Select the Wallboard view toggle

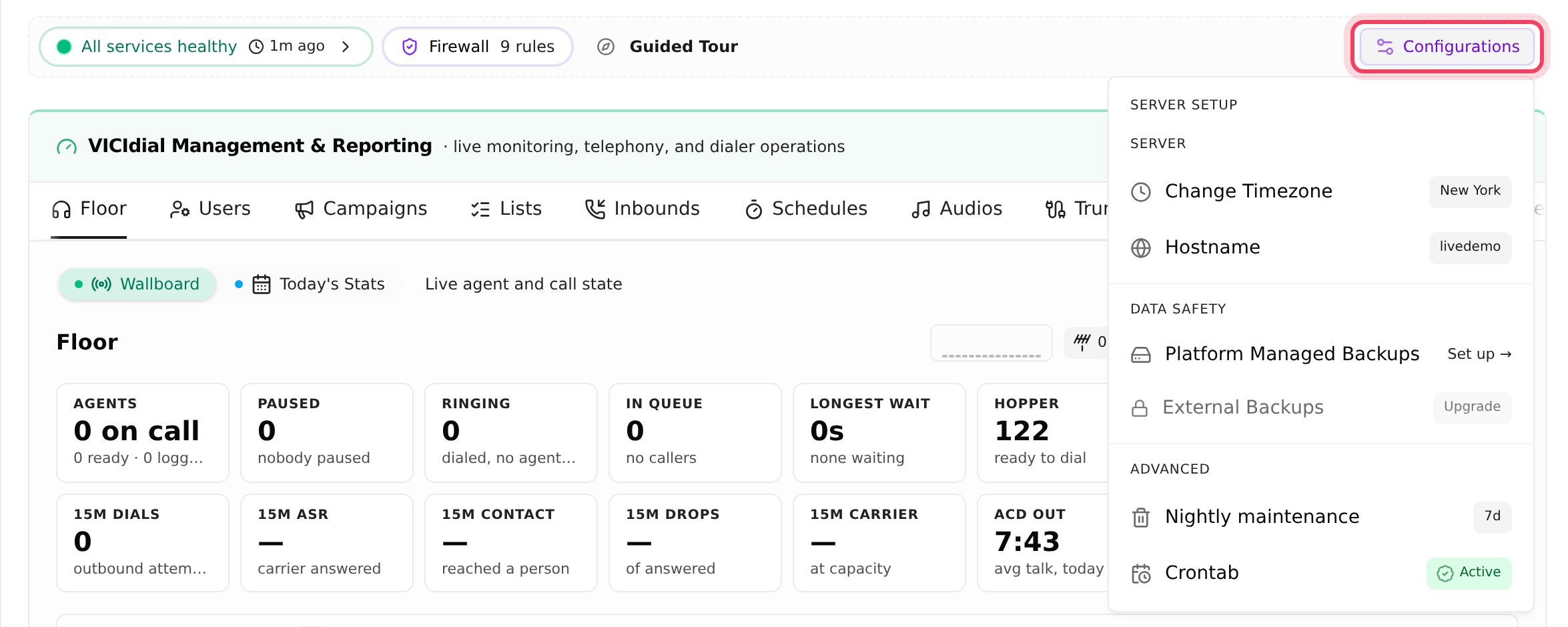click(x=137, y=284)
